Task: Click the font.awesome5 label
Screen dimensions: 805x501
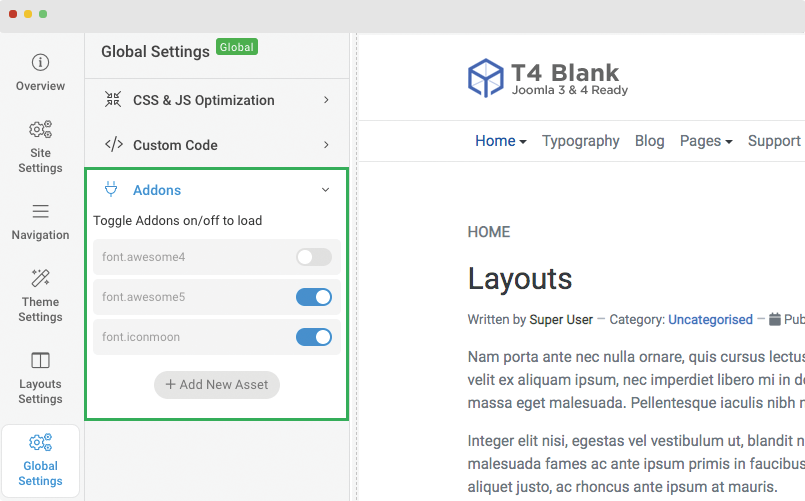Action: click(143, 297)
